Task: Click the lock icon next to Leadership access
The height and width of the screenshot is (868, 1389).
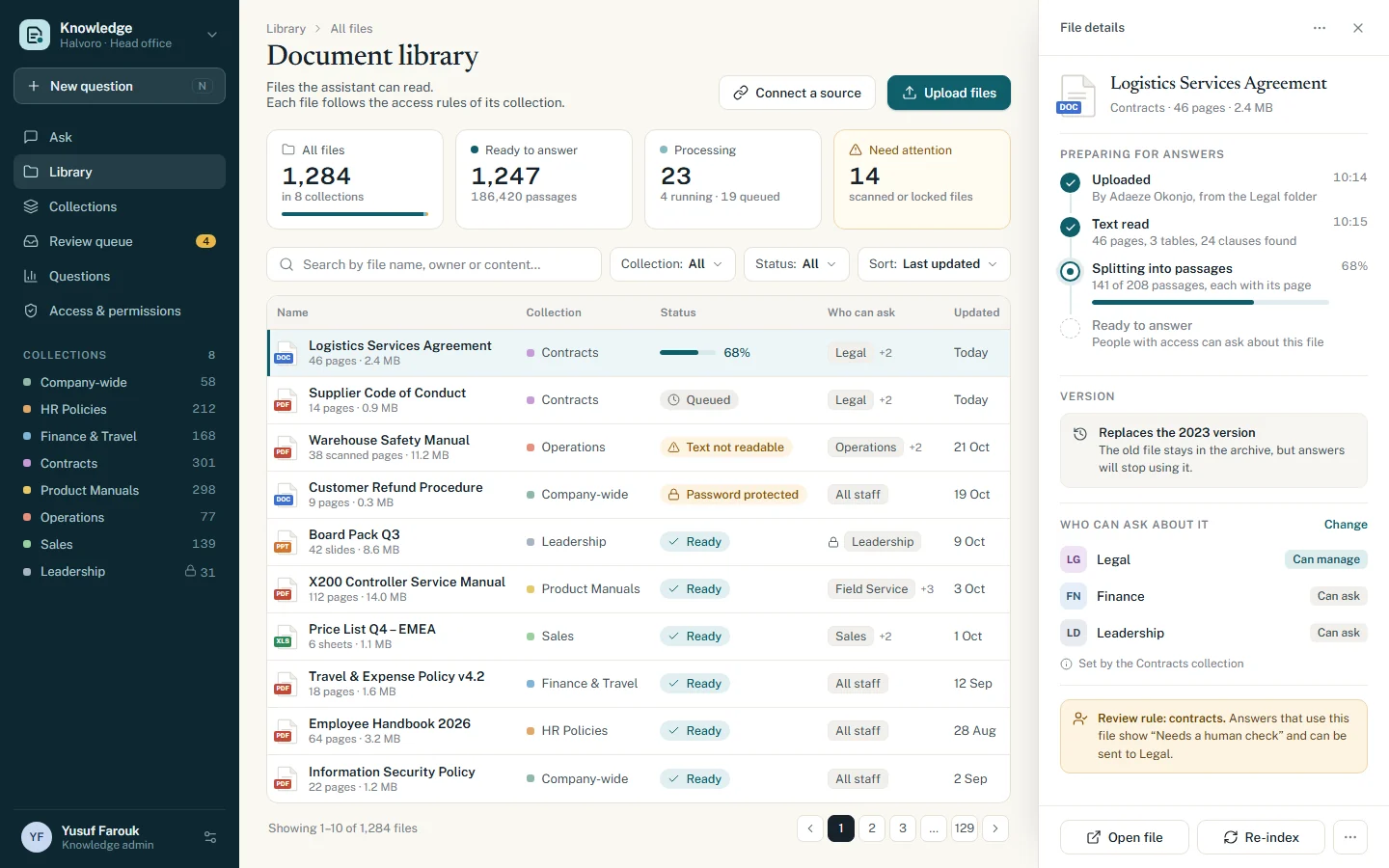Action: pos(833,542)
